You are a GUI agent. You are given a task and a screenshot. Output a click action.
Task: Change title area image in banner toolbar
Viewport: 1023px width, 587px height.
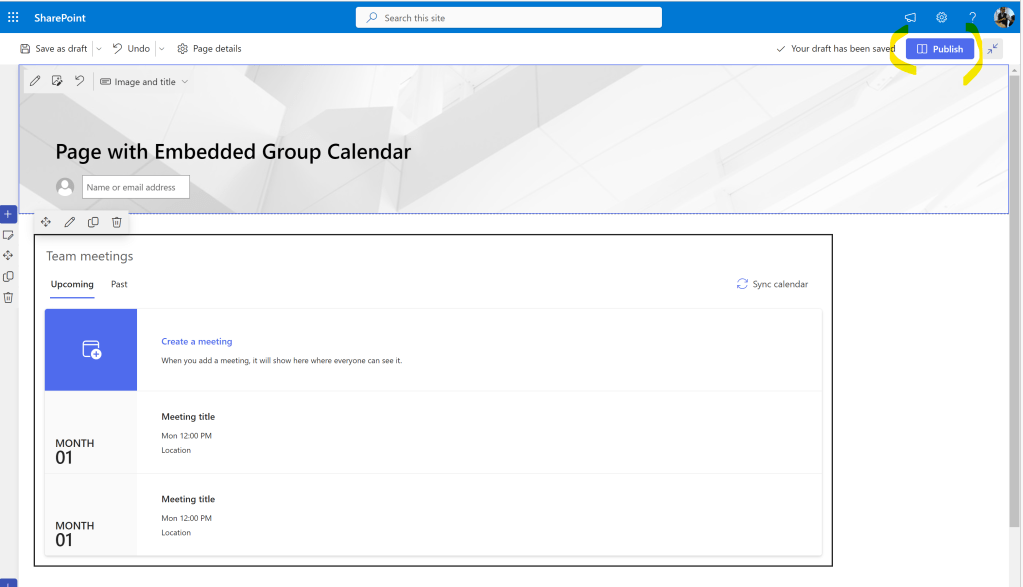(57, 81)
